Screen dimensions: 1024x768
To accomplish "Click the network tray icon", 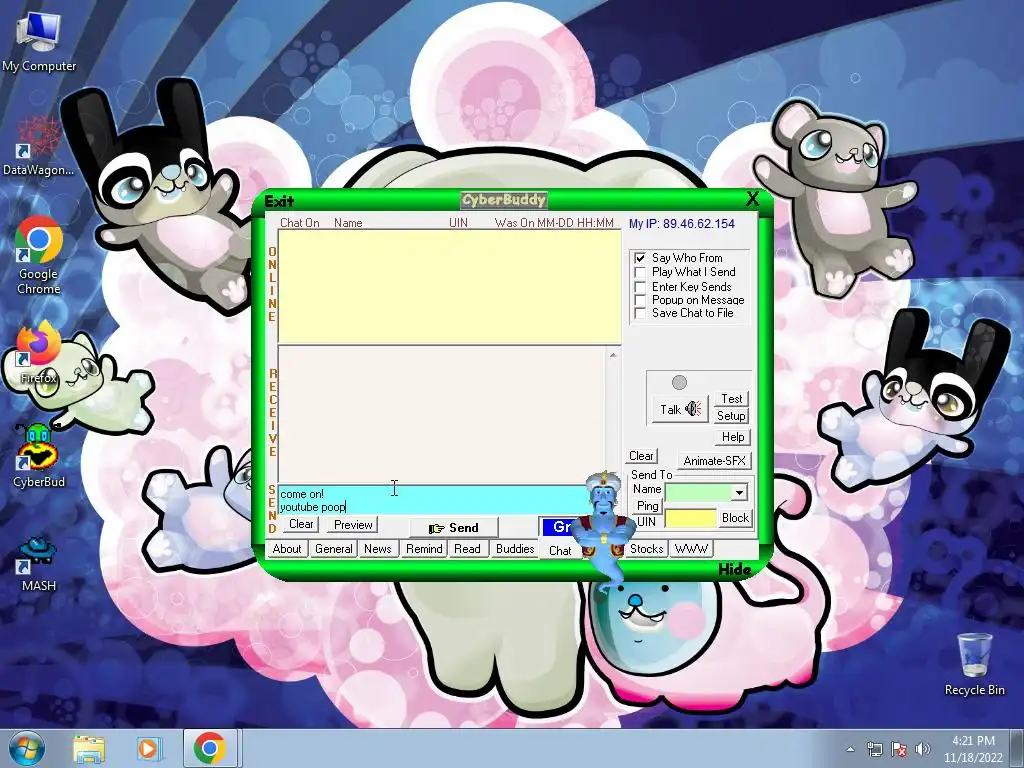I will 874,749.
